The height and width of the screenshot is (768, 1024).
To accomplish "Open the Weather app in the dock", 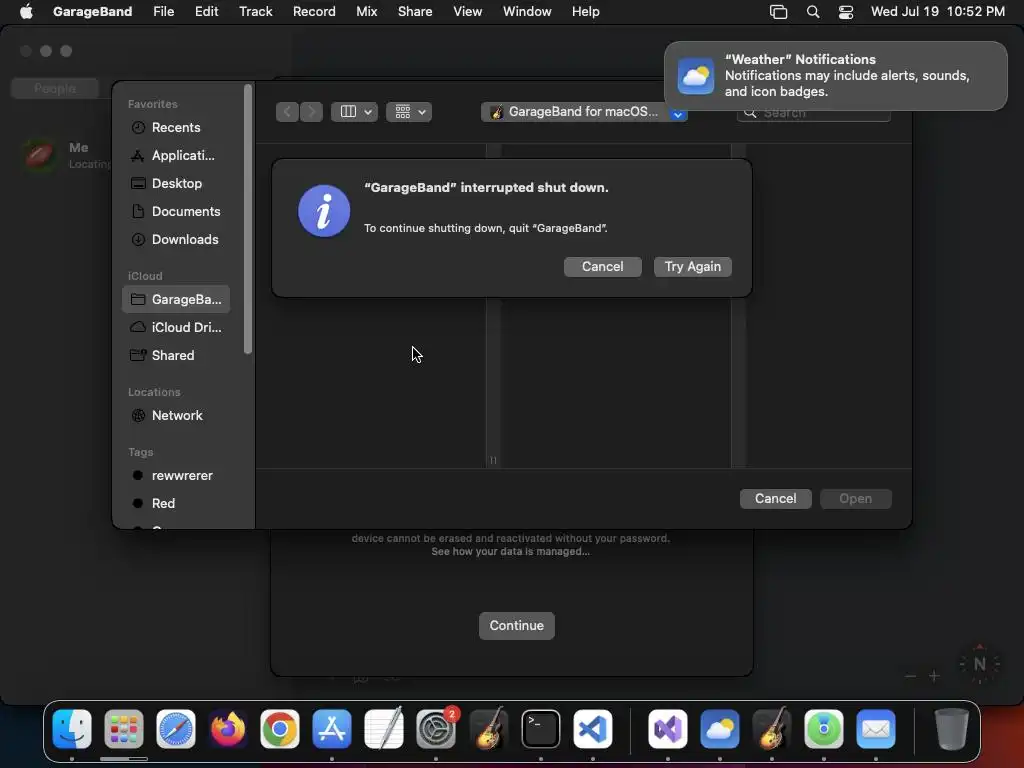I will (720, 729).
